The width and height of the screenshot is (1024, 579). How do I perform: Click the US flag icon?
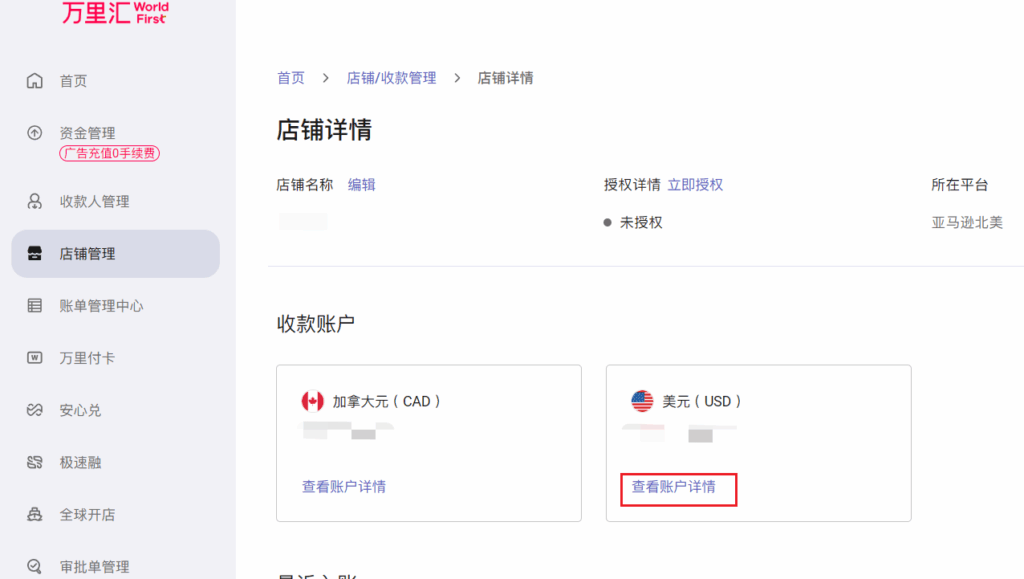[642, 401]
